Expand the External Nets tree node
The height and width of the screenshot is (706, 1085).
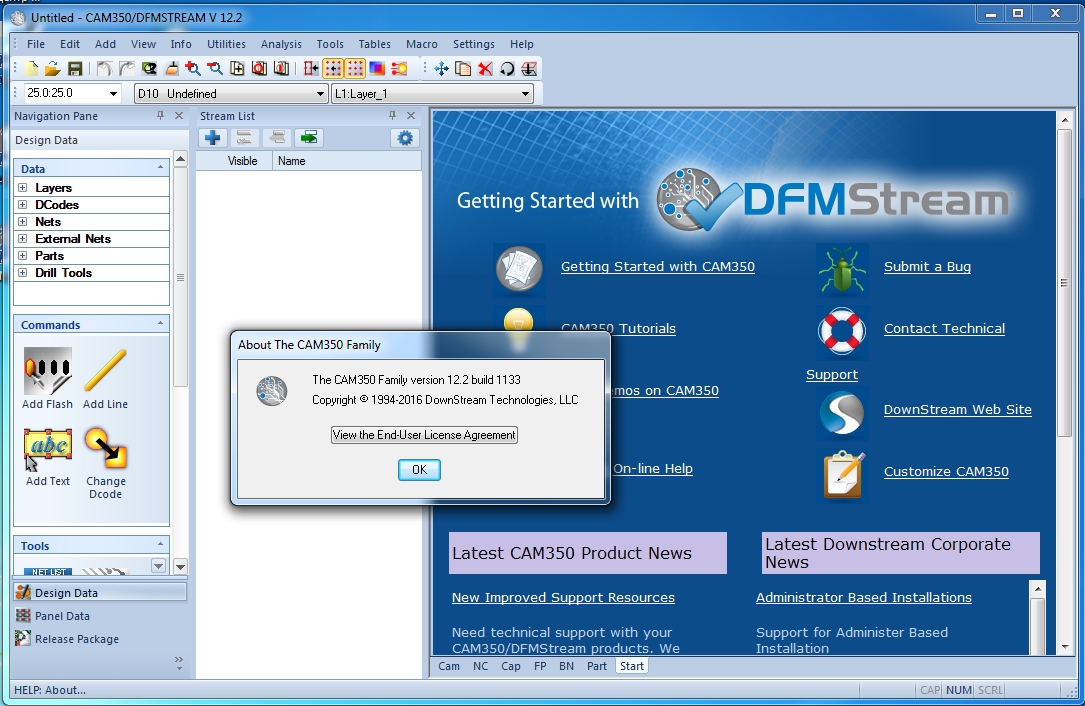[23, 238]
